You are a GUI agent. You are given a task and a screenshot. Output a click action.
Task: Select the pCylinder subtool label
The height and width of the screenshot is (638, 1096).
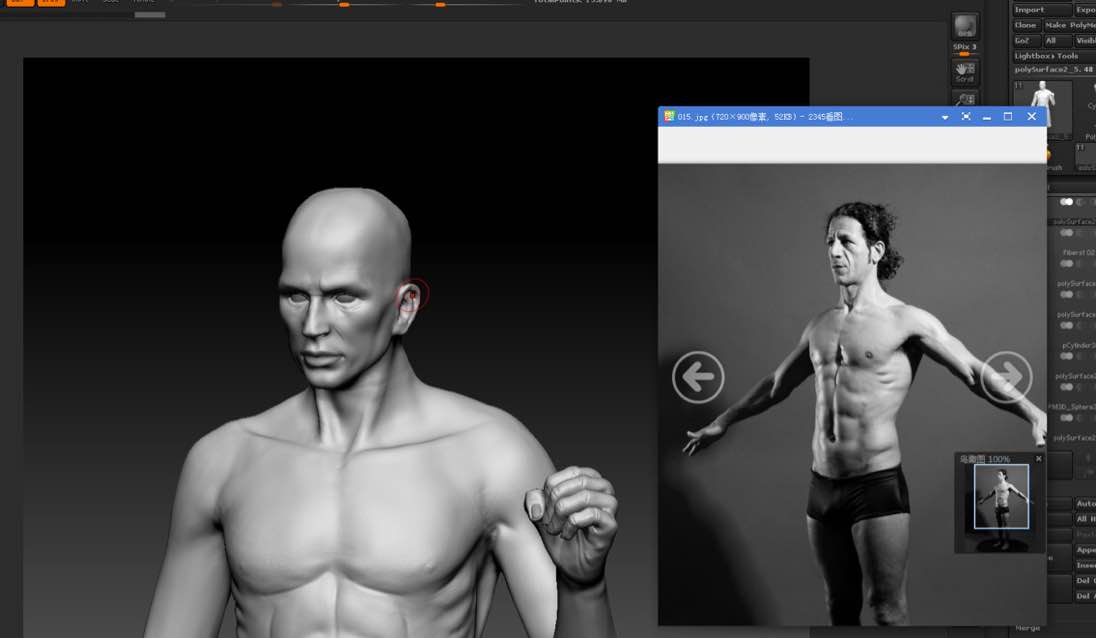click(x=1079, y=345)
